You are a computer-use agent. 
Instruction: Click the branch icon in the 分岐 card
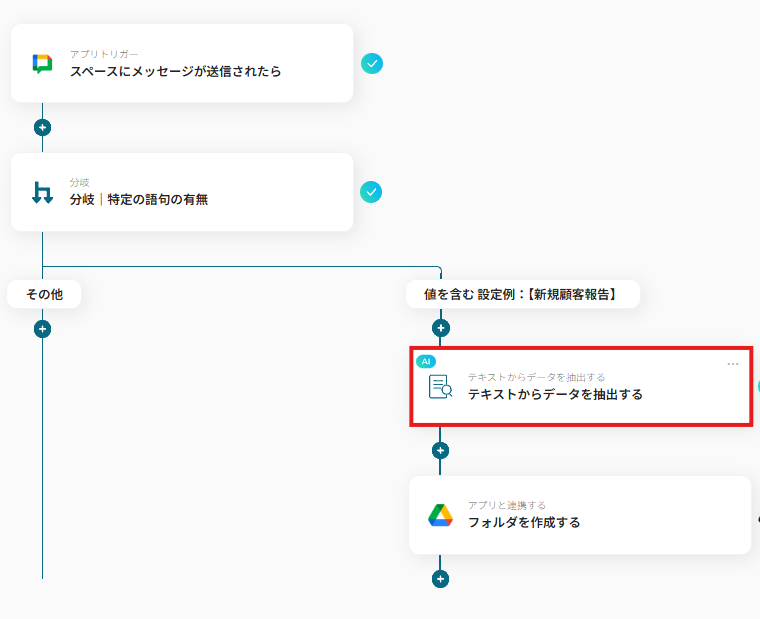coord(42,192)
